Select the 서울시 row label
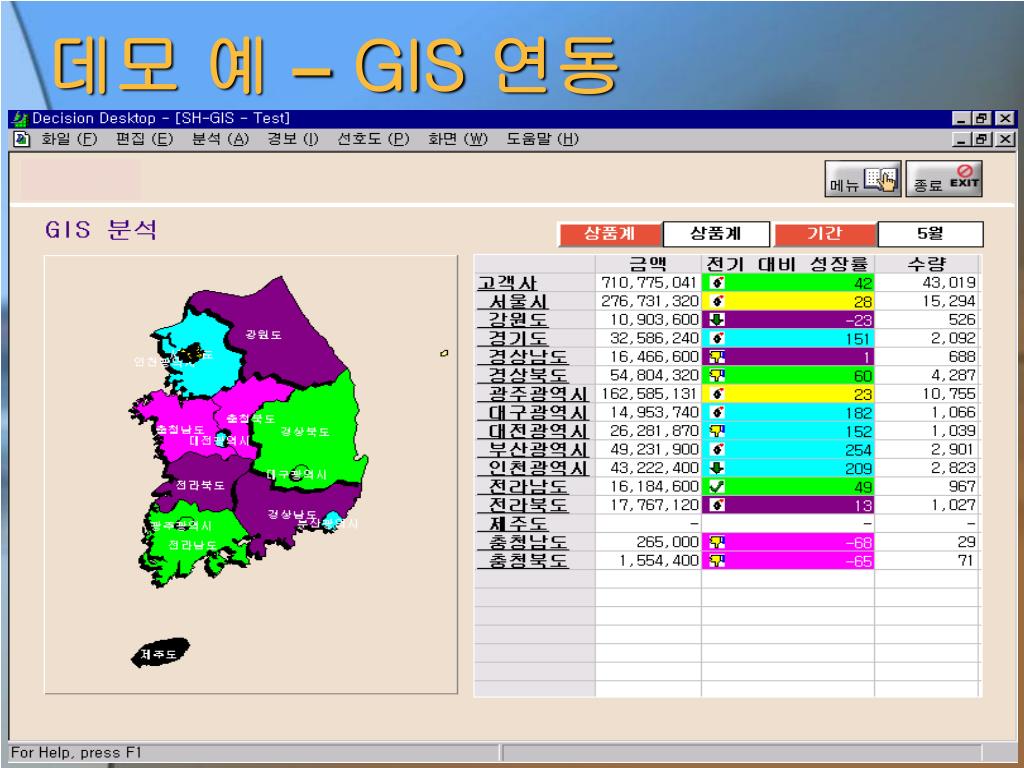The width and height of the screenshot is (1024, 768). pos(519,301)
